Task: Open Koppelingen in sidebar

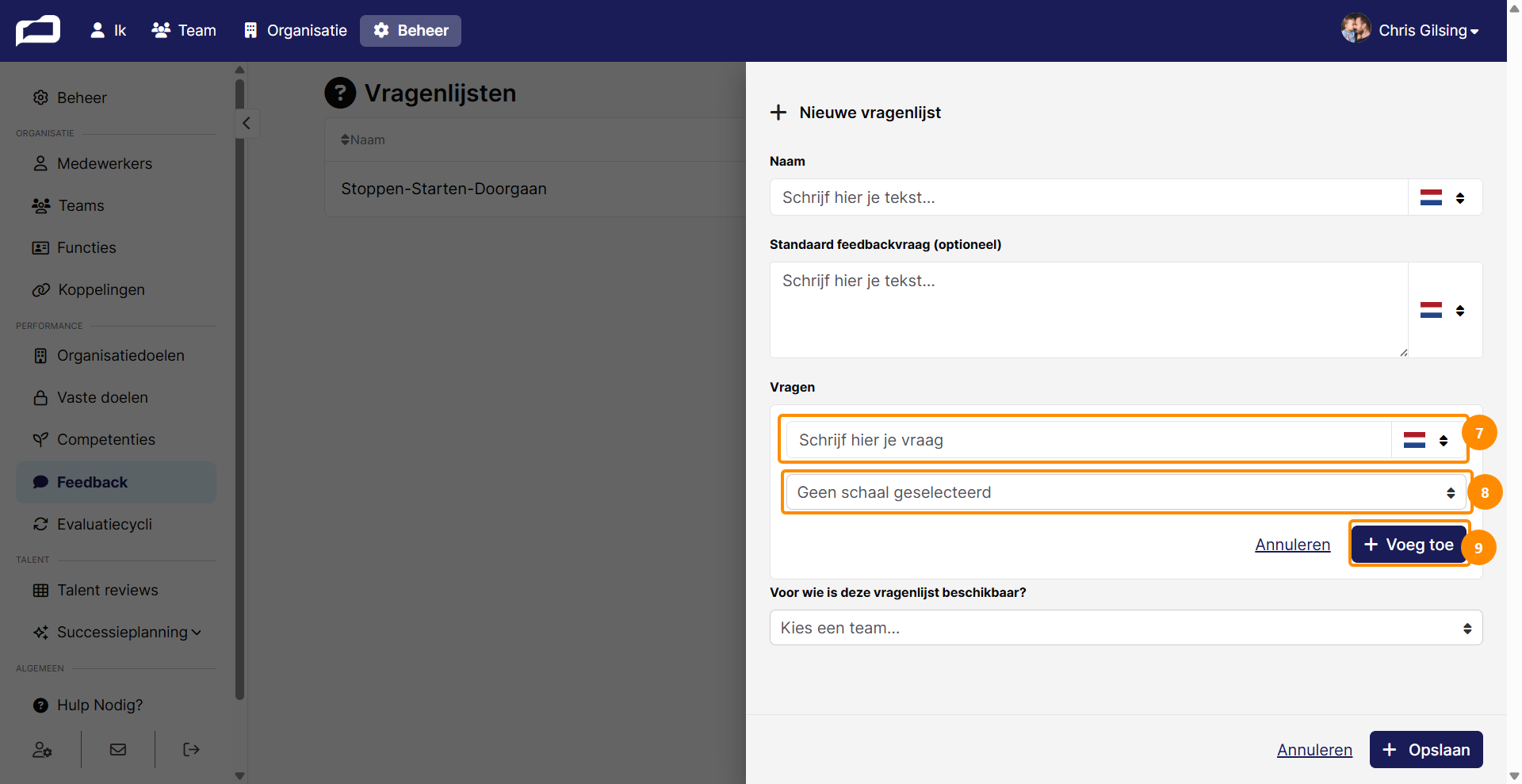Action: (116, 289)
